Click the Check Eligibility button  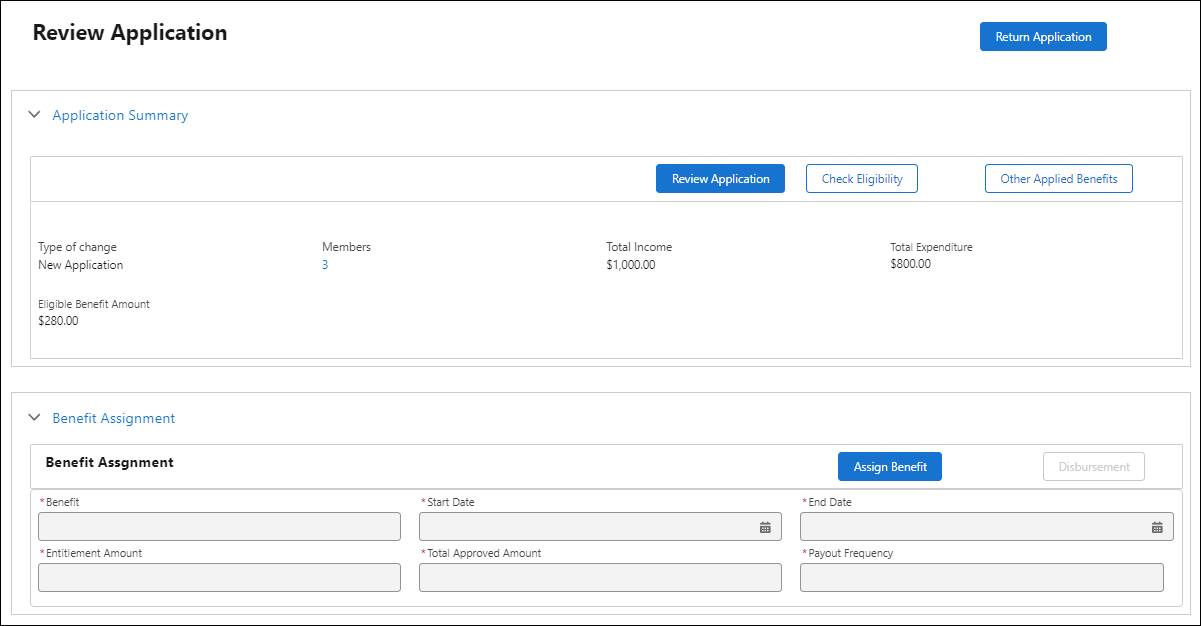point(862,179)
